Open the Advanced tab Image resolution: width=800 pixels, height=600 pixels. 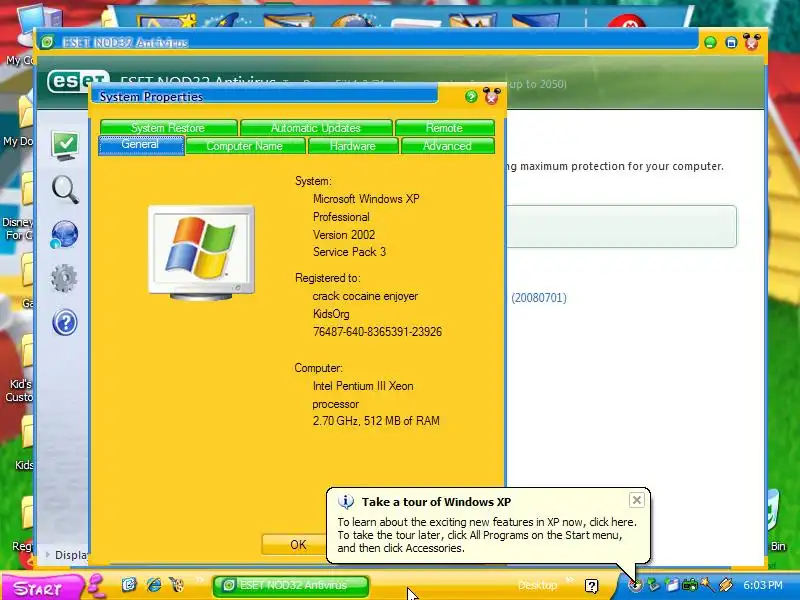pyautogui.click(x=447, y=146)
